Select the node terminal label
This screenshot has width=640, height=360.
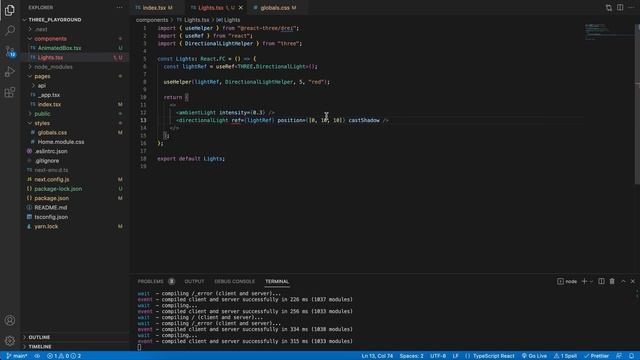click(x=567, y=281)
